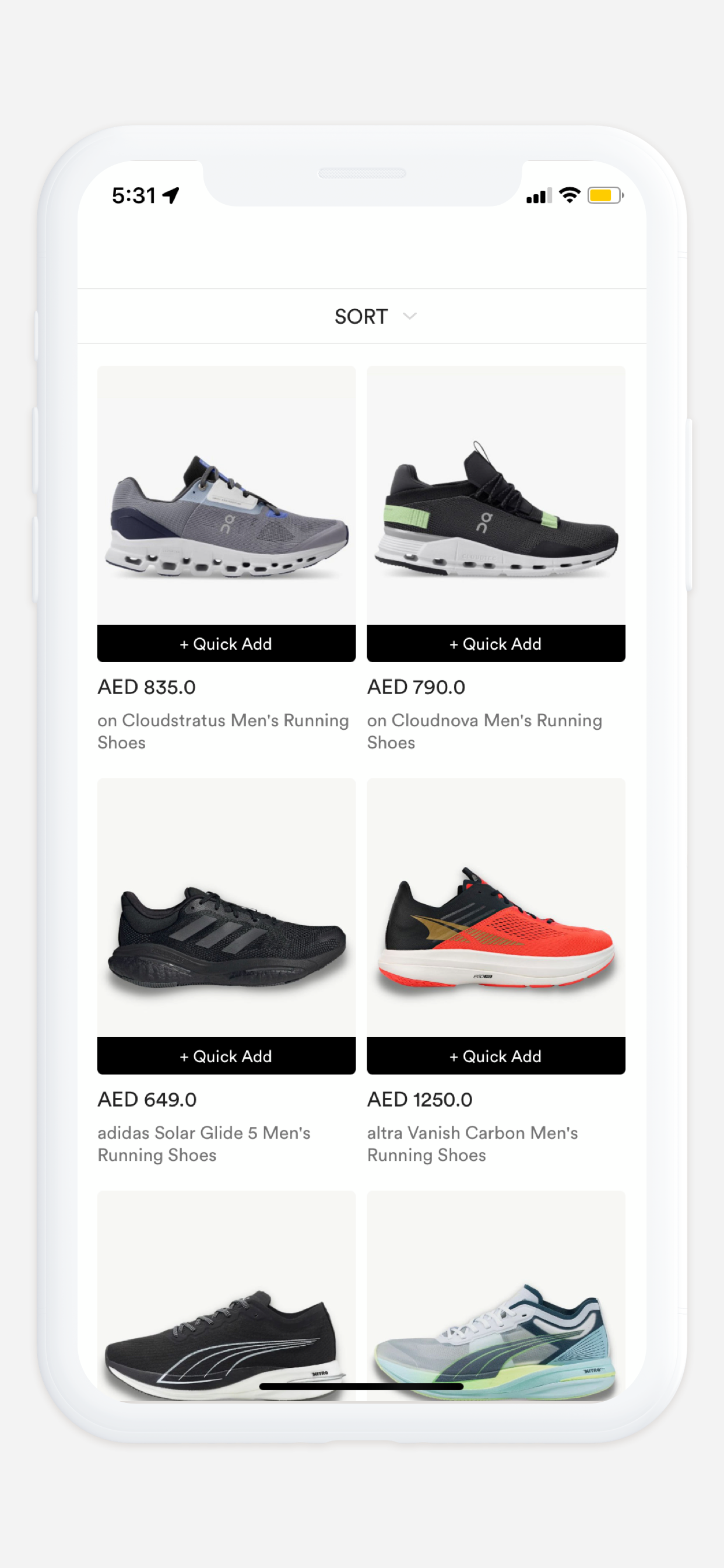Open on Cloudnova Men's Running Shoes title
Screen dimensions: 724x1568
click(x=484, y=731)
